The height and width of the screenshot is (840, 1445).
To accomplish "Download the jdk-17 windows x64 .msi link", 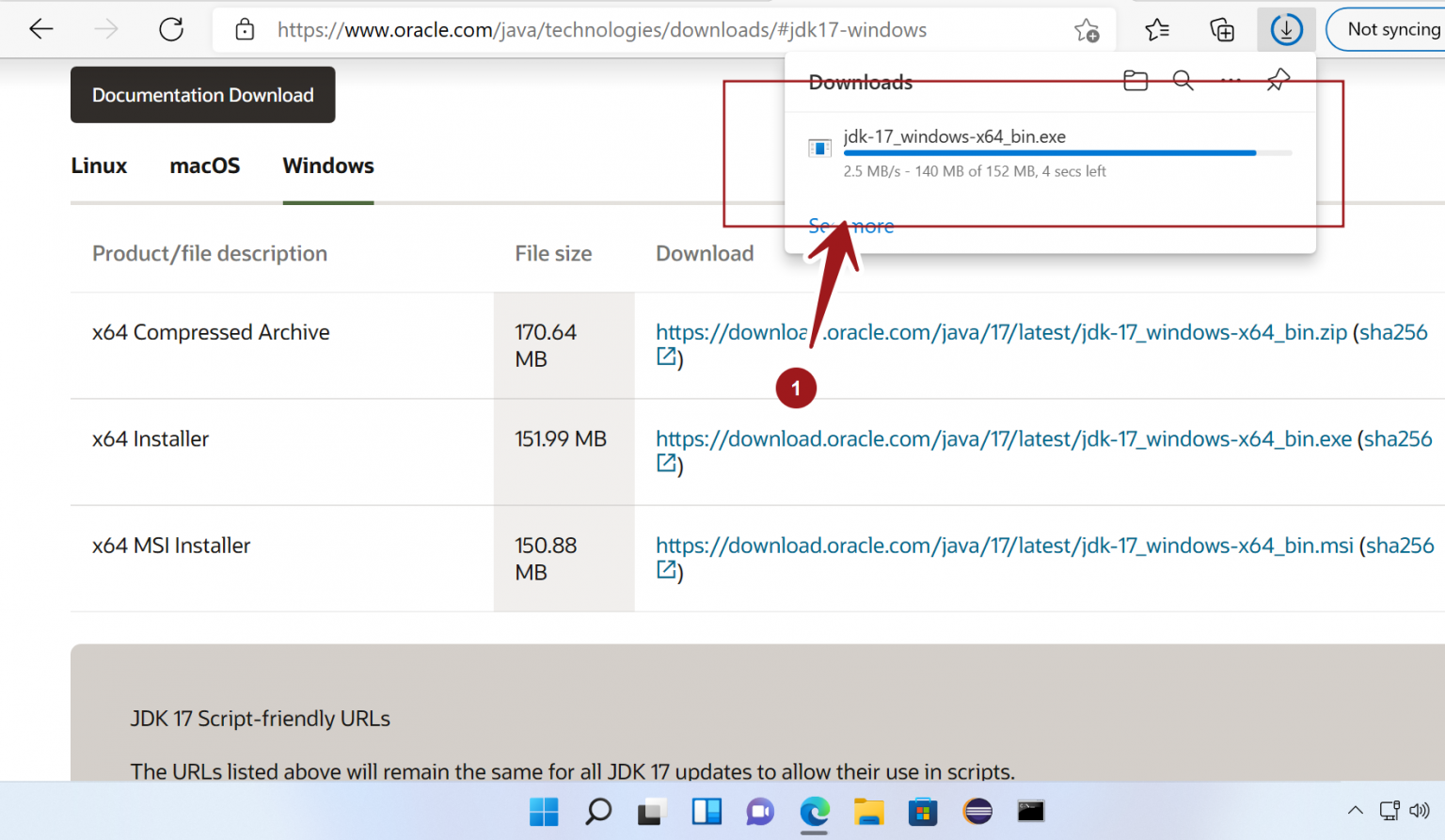I will (x=1004, y=546).
